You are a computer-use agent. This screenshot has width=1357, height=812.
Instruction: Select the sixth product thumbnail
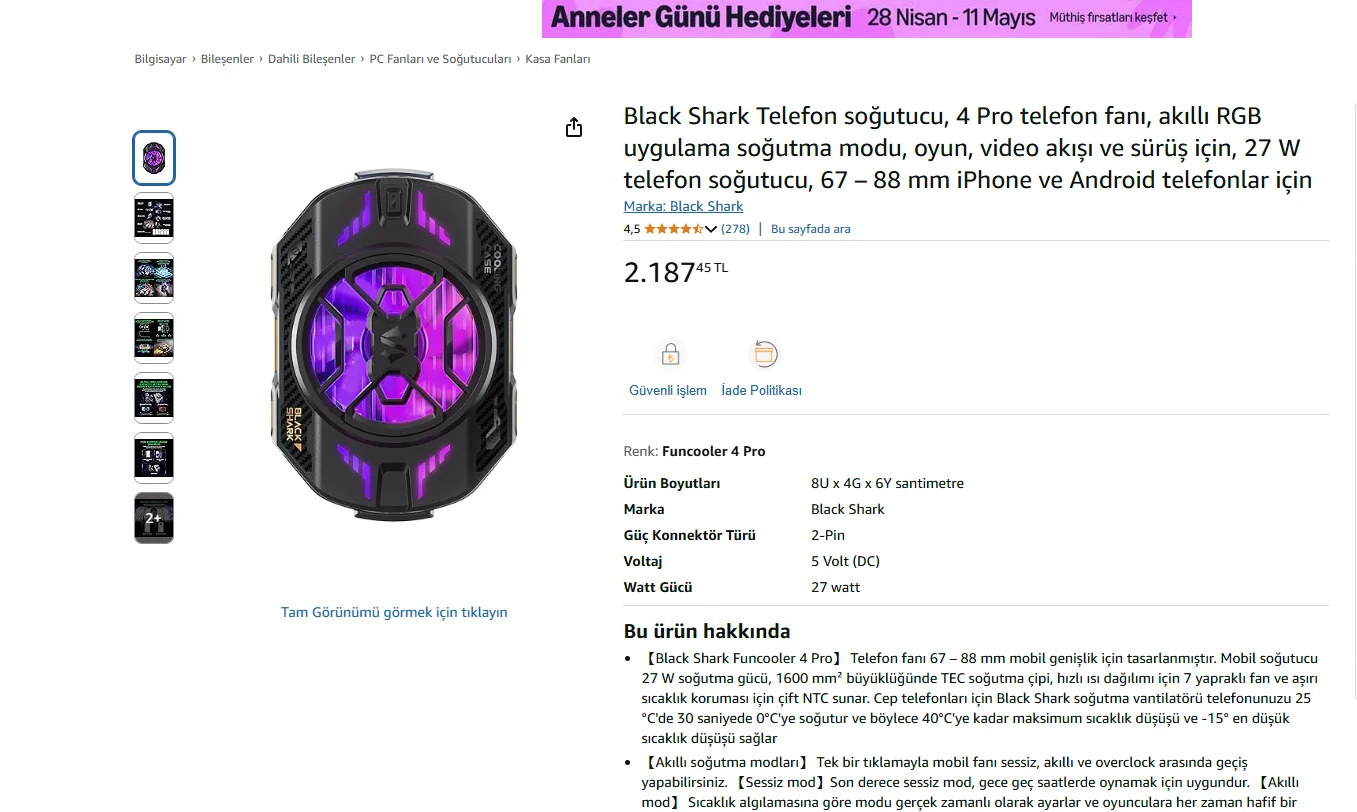click(154, 458)
